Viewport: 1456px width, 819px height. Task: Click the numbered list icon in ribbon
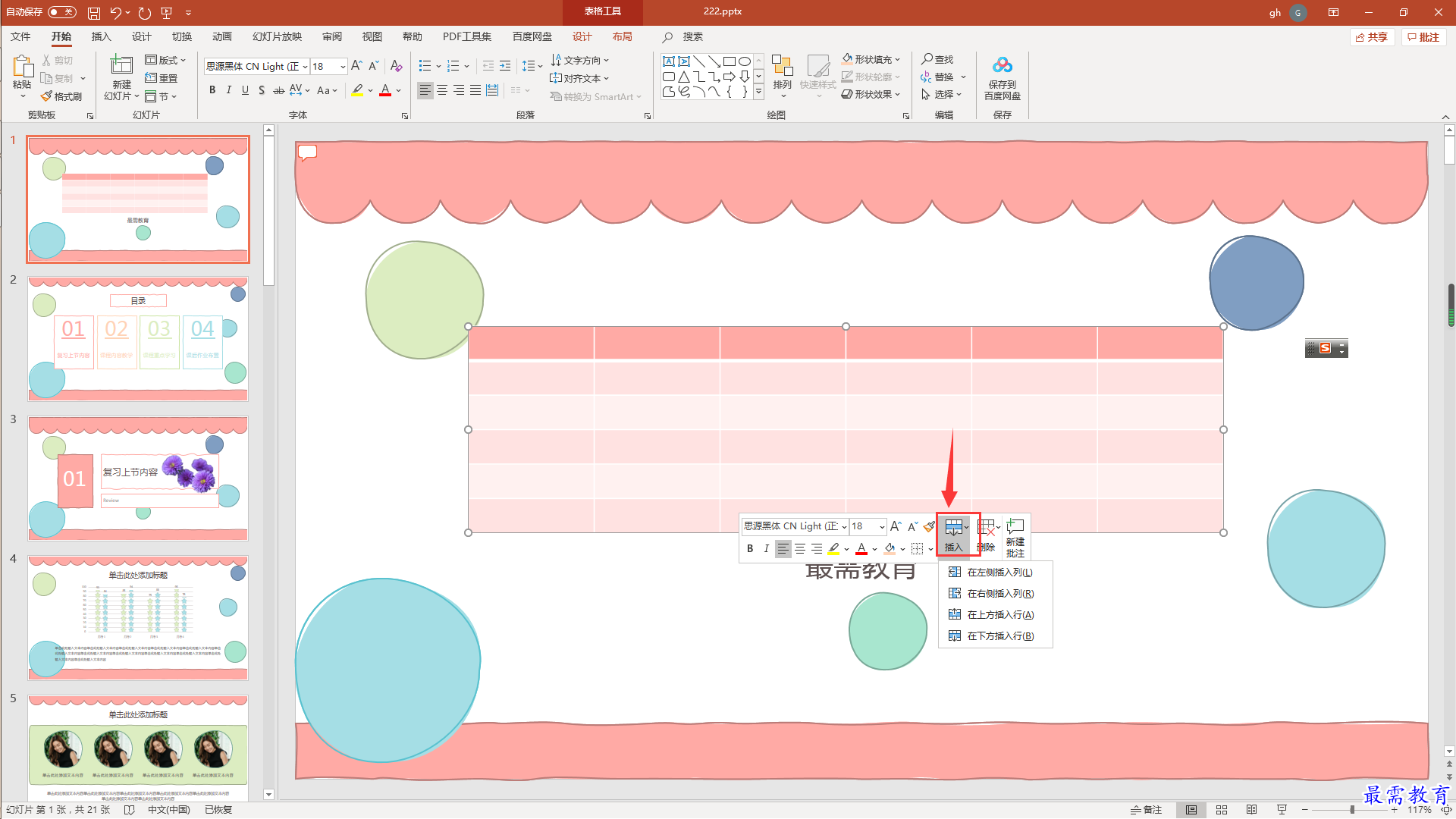pyautogui.click(x=453, y=66)
